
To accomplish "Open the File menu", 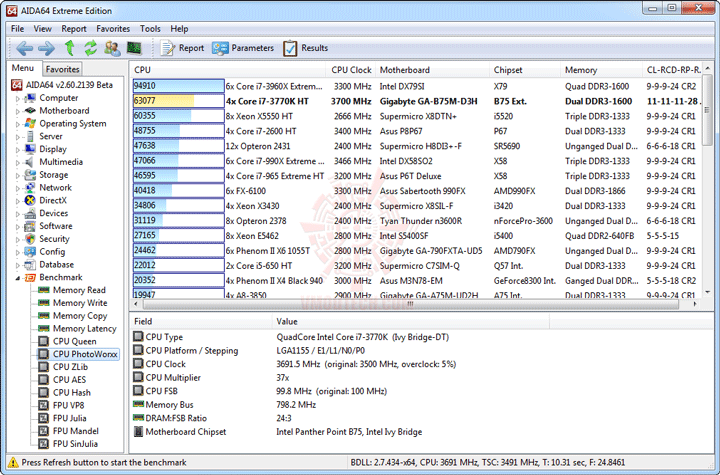I will 17,28.
